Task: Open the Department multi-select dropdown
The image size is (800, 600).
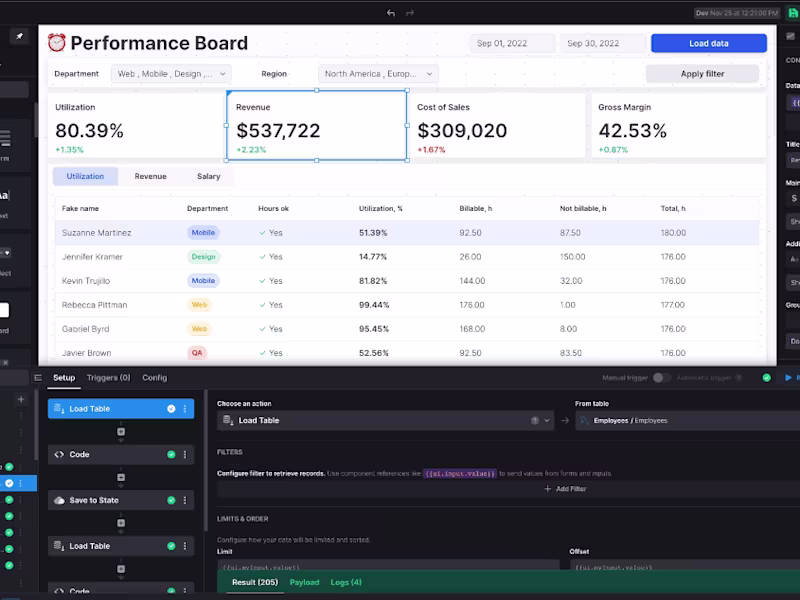Action: [171, 73]
